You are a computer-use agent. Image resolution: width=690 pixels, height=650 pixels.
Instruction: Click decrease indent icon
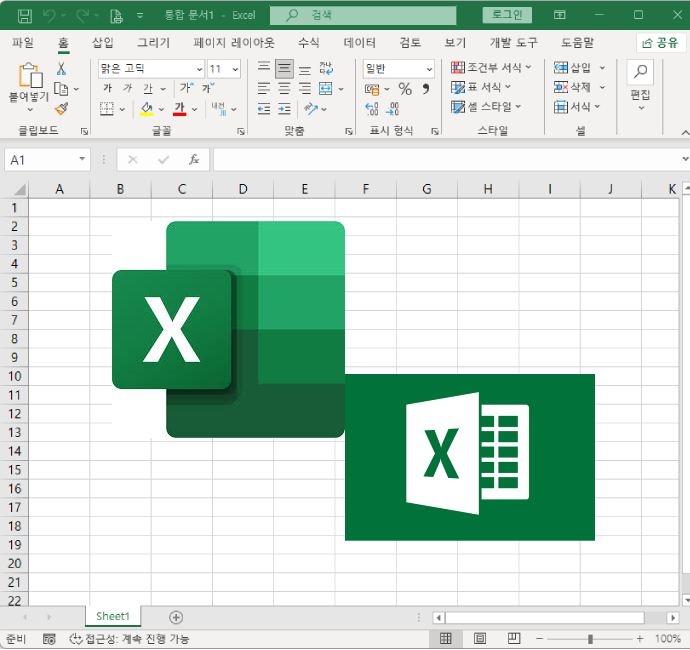click(264, 109)
